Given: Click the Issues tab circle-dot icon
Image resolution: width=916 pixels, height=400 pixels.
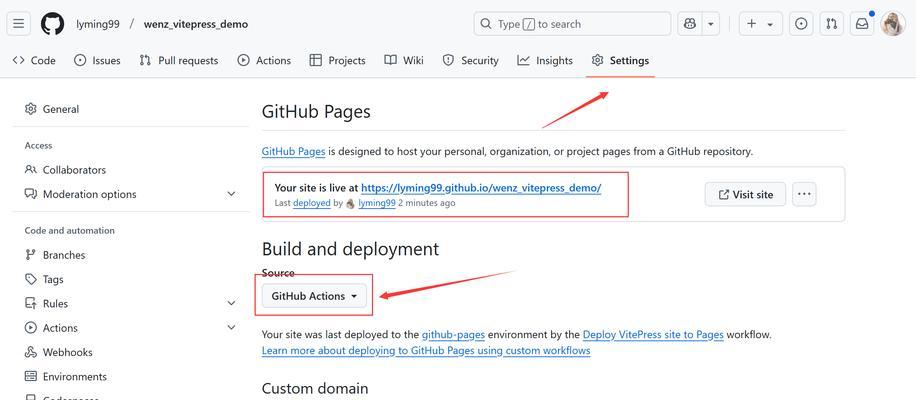Looking at the screenshot, I should point(80,60).
